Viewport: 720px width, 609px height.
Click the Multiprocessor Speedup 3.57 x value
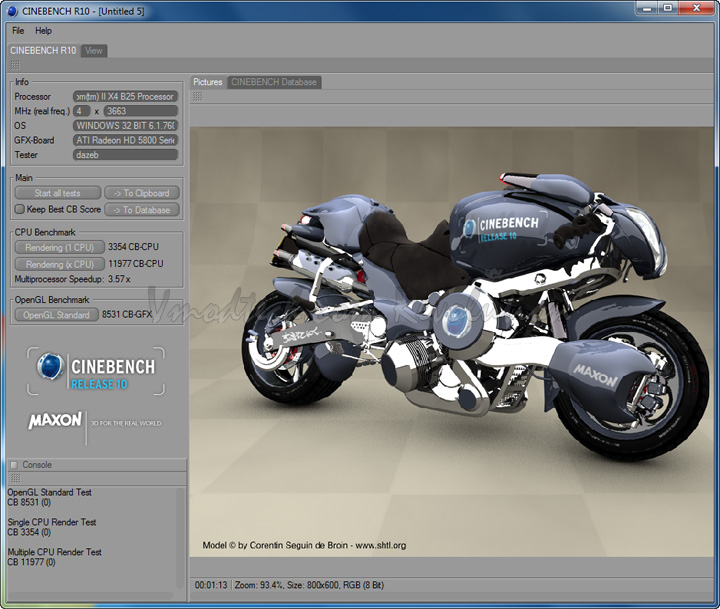(119, 279)
